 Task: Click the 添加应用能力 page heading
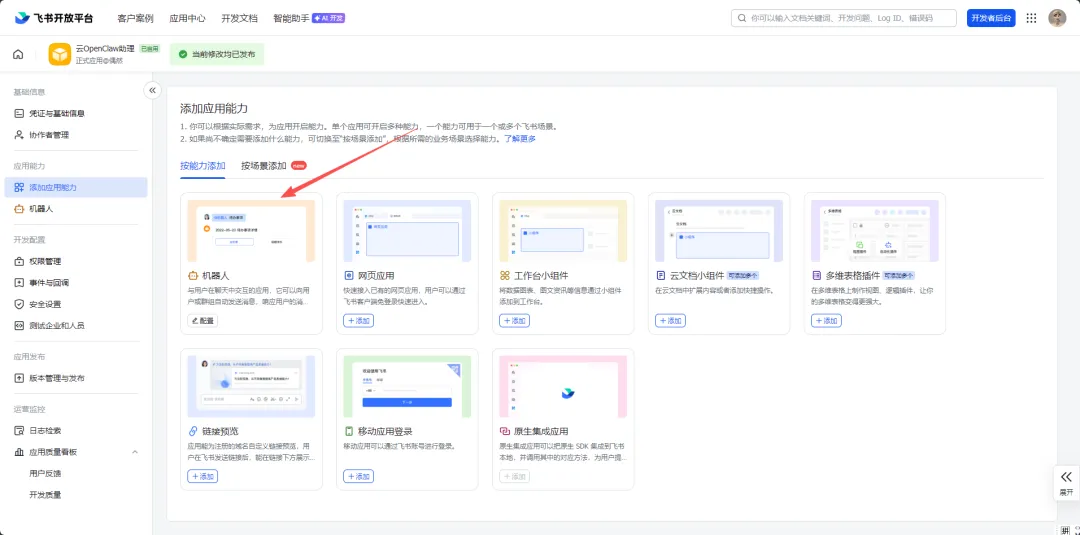[214, 109]
